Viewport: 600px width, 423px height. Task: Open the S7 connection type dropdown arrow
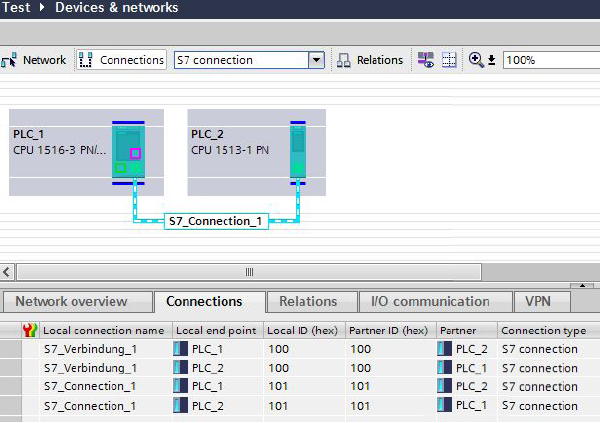tap(316, 60)
